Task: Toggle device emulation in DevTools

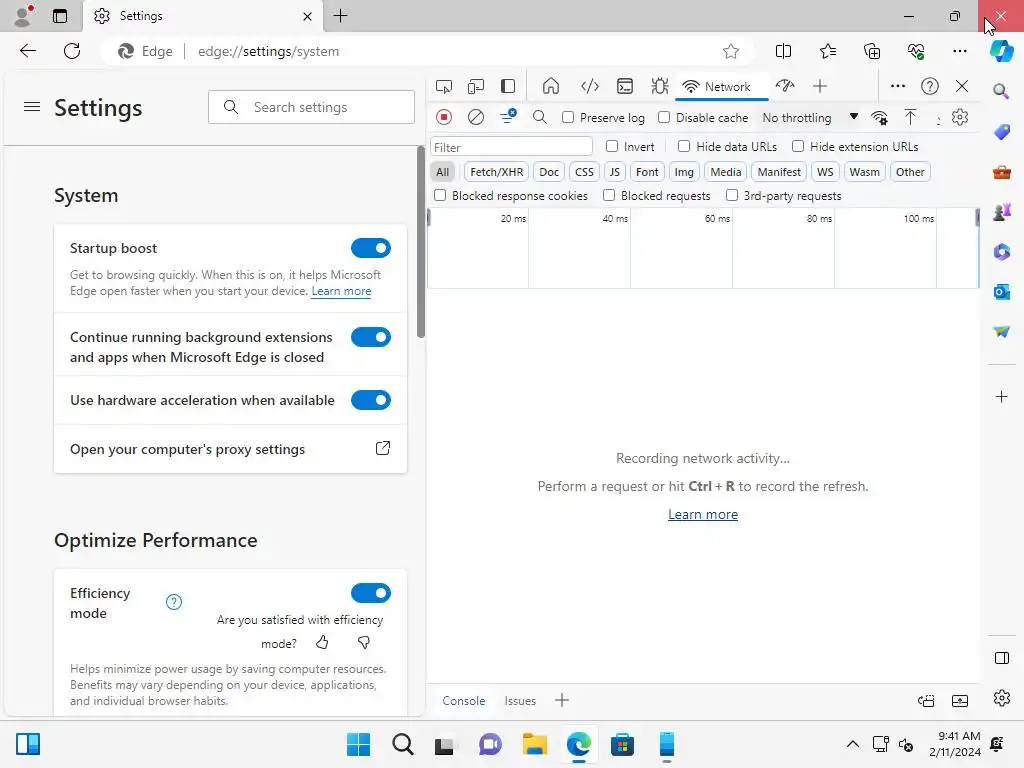Action: point(476,86)
